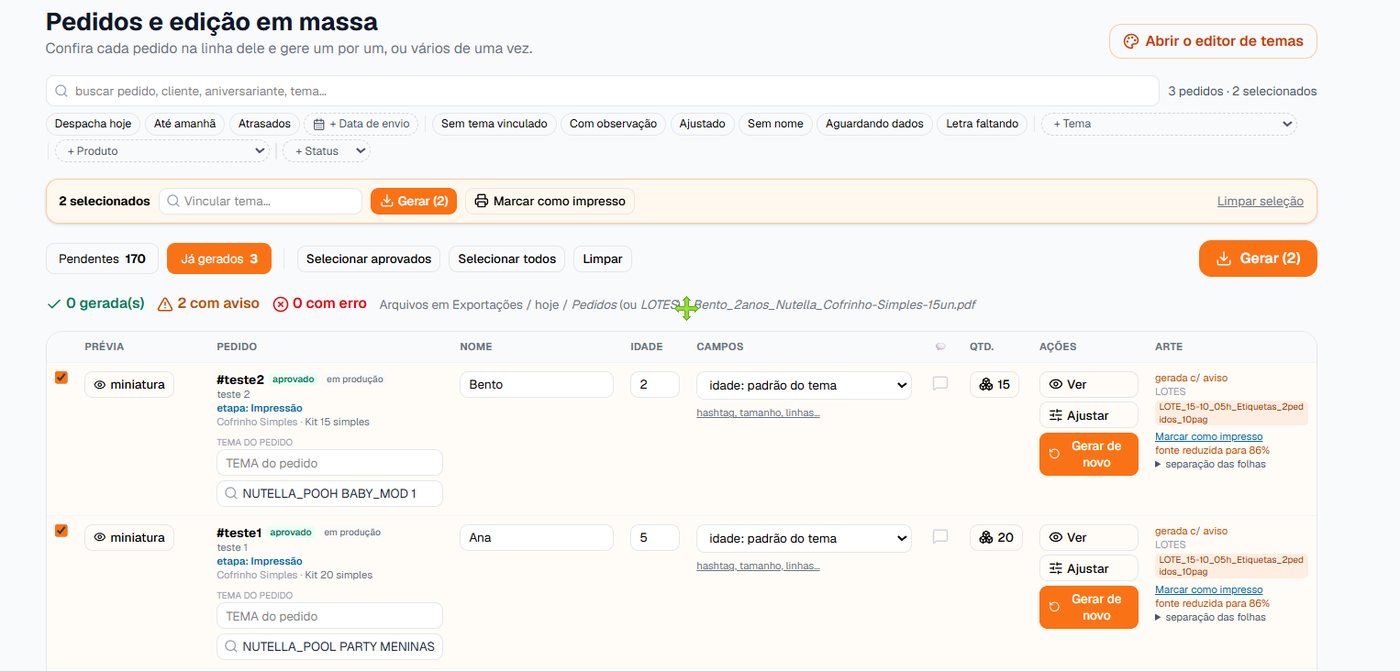This screenshot has height=671, width=1400.
Task: Toggle the Sem tema vinculado filter chip
Action: 494,124
